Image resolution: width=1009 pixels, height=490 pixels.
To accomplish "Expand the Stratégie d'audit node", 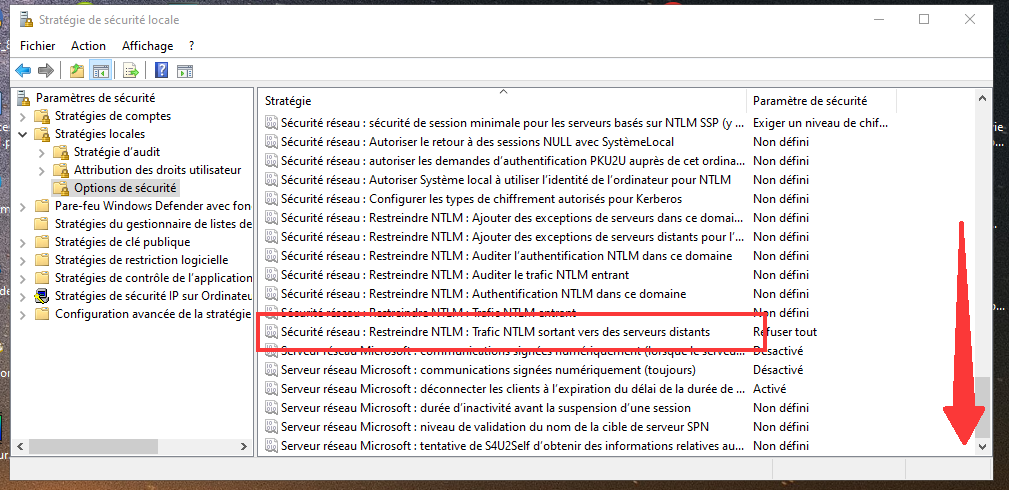I will [x=42, y=153].
